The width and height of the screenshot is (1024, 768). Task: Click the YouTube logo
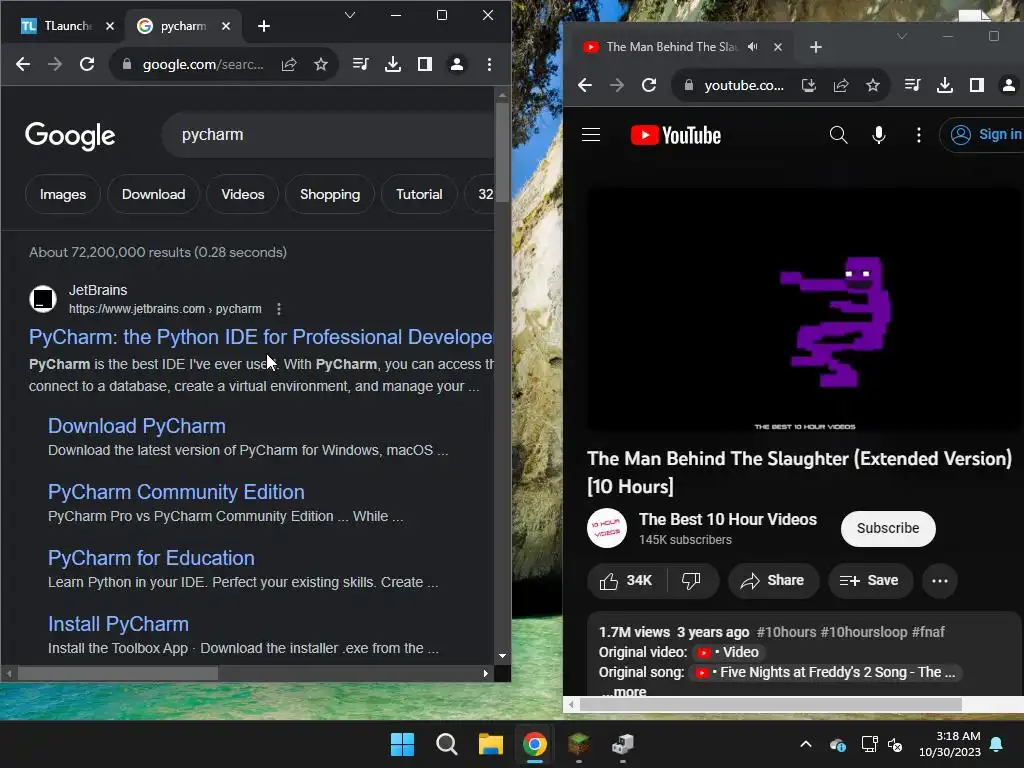pos(676,135)
